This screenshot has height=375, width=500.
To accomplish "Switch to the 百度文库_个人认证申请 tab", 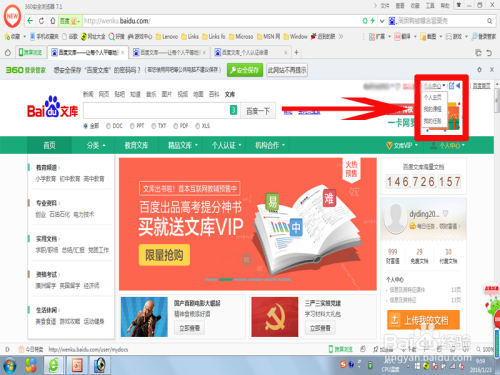I will [250, 52].
